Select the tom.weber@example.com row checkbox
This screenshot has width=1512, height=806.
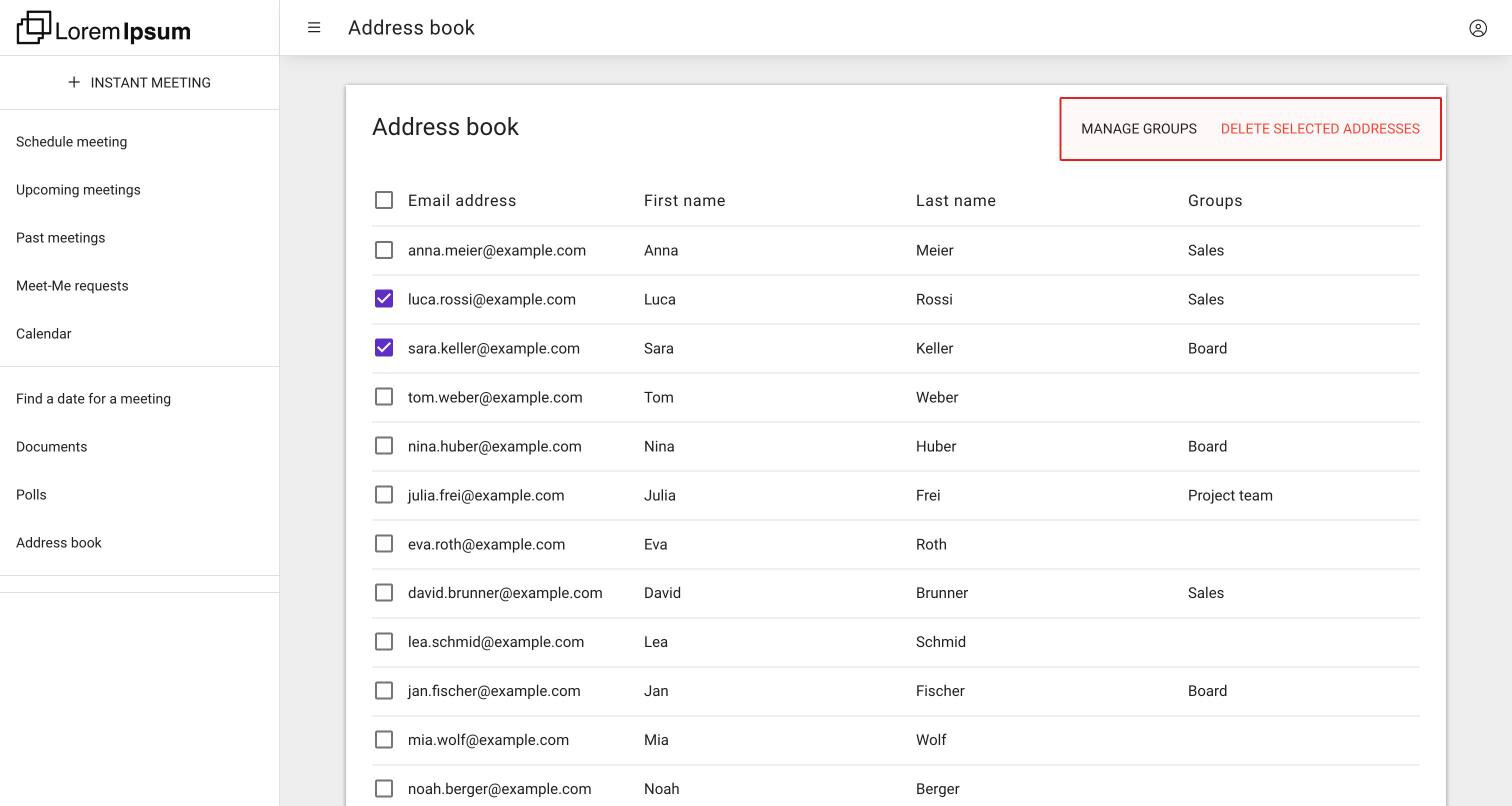point(384,397)
